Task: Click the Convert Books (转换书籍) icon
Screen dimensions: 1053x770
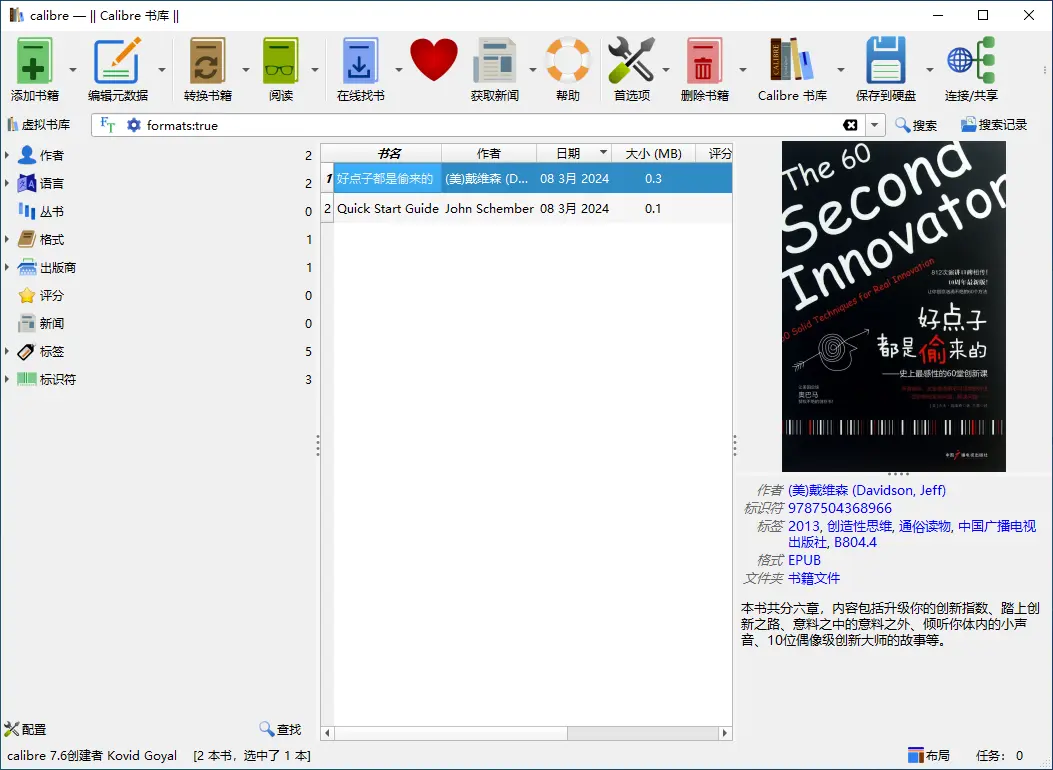Action: [x=207, y=62]
